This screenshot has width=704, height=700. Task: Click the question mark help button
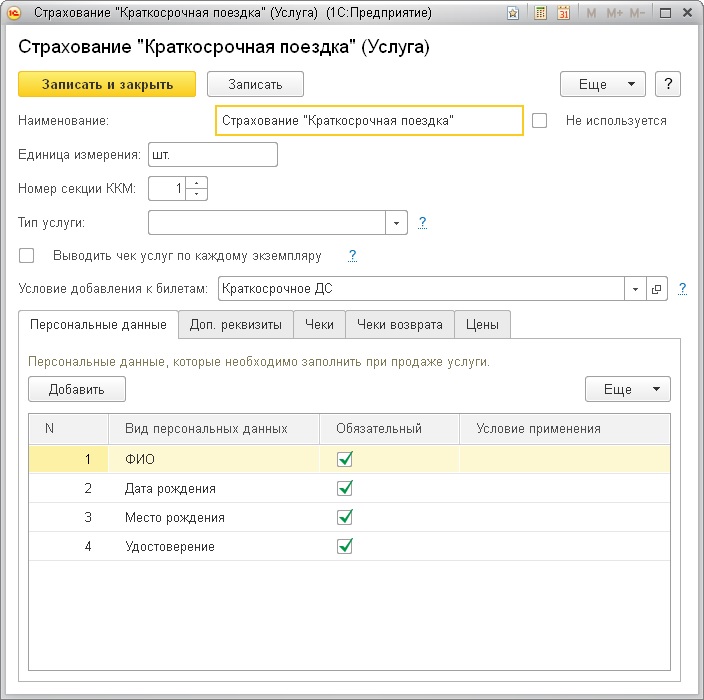pos(668,84)
